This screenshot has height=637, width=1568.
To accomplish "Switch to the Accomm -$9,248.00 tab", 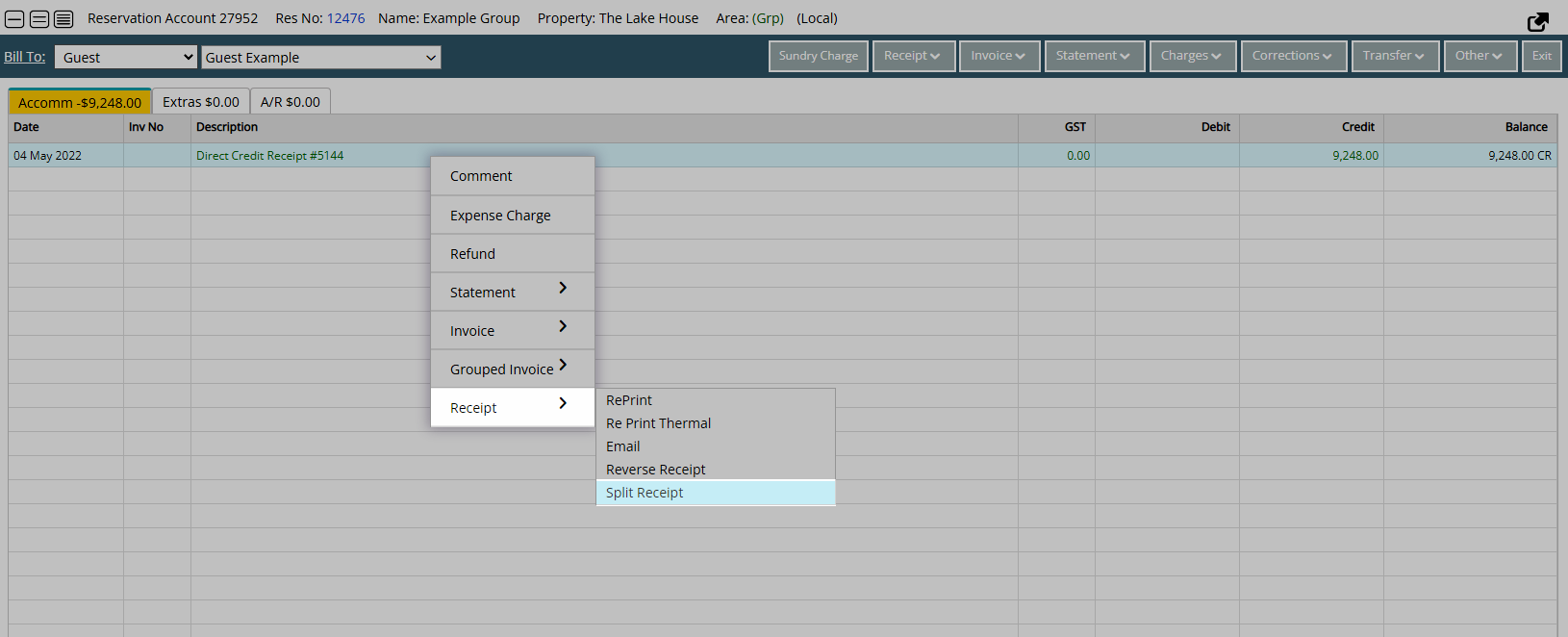I will coord(80,102).
